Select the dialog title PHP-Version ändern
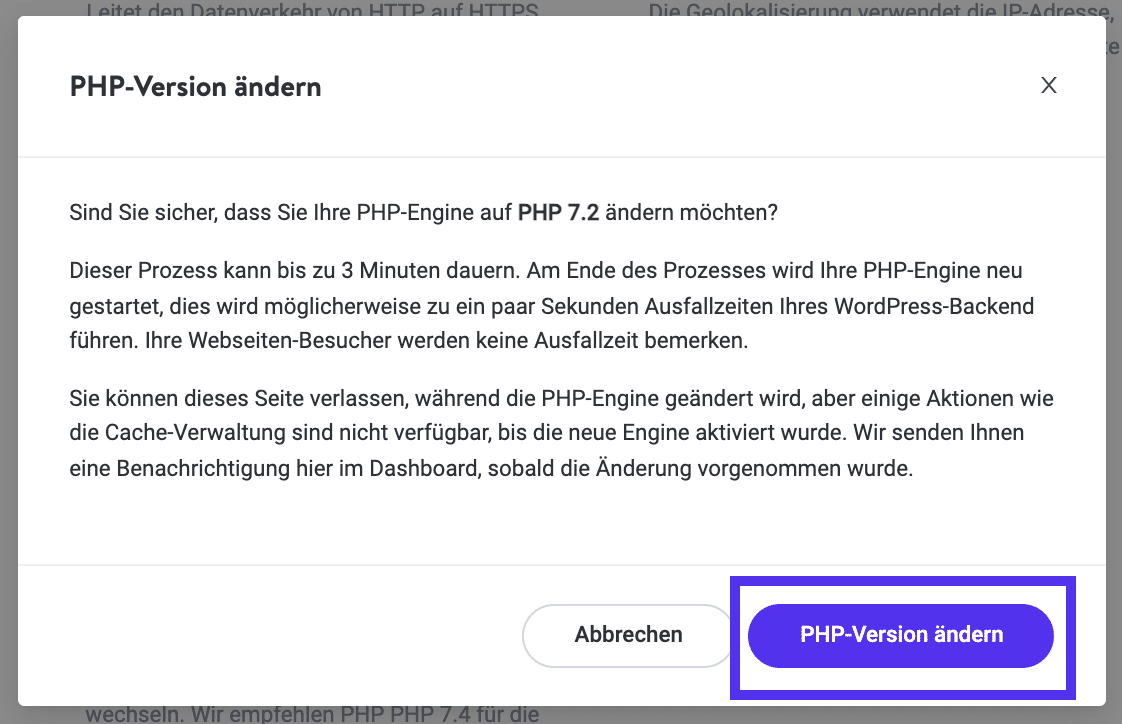 (x=194, y=87)
